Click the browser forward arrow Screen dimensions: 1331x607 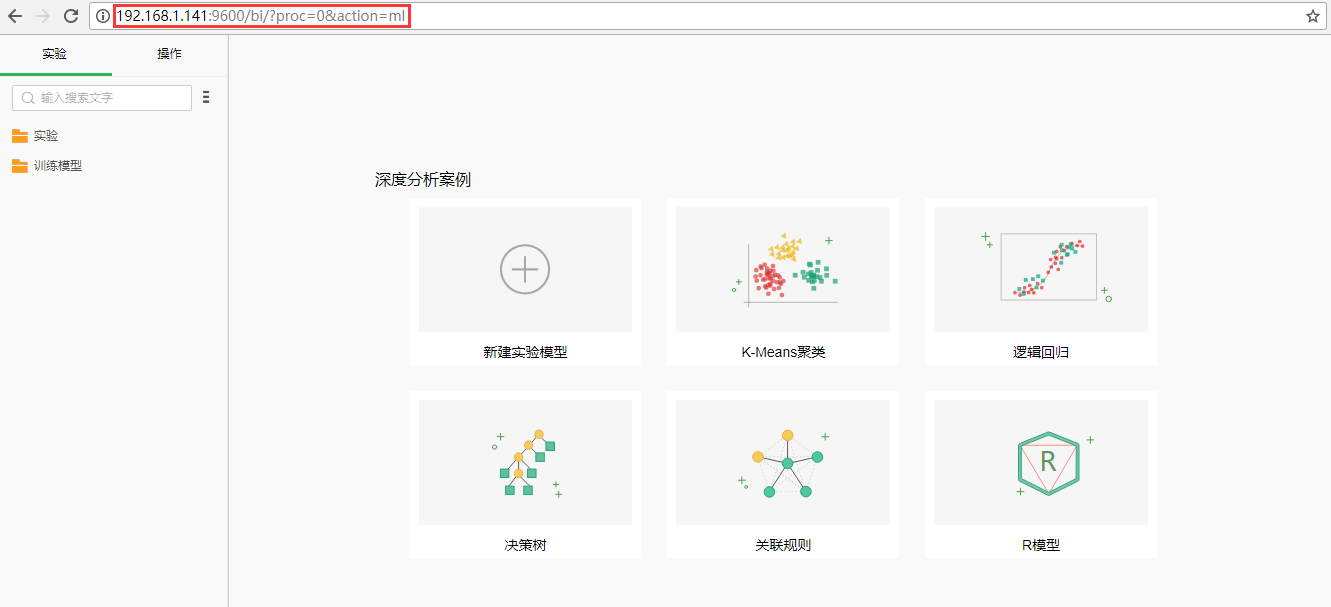tap(43, 16)
